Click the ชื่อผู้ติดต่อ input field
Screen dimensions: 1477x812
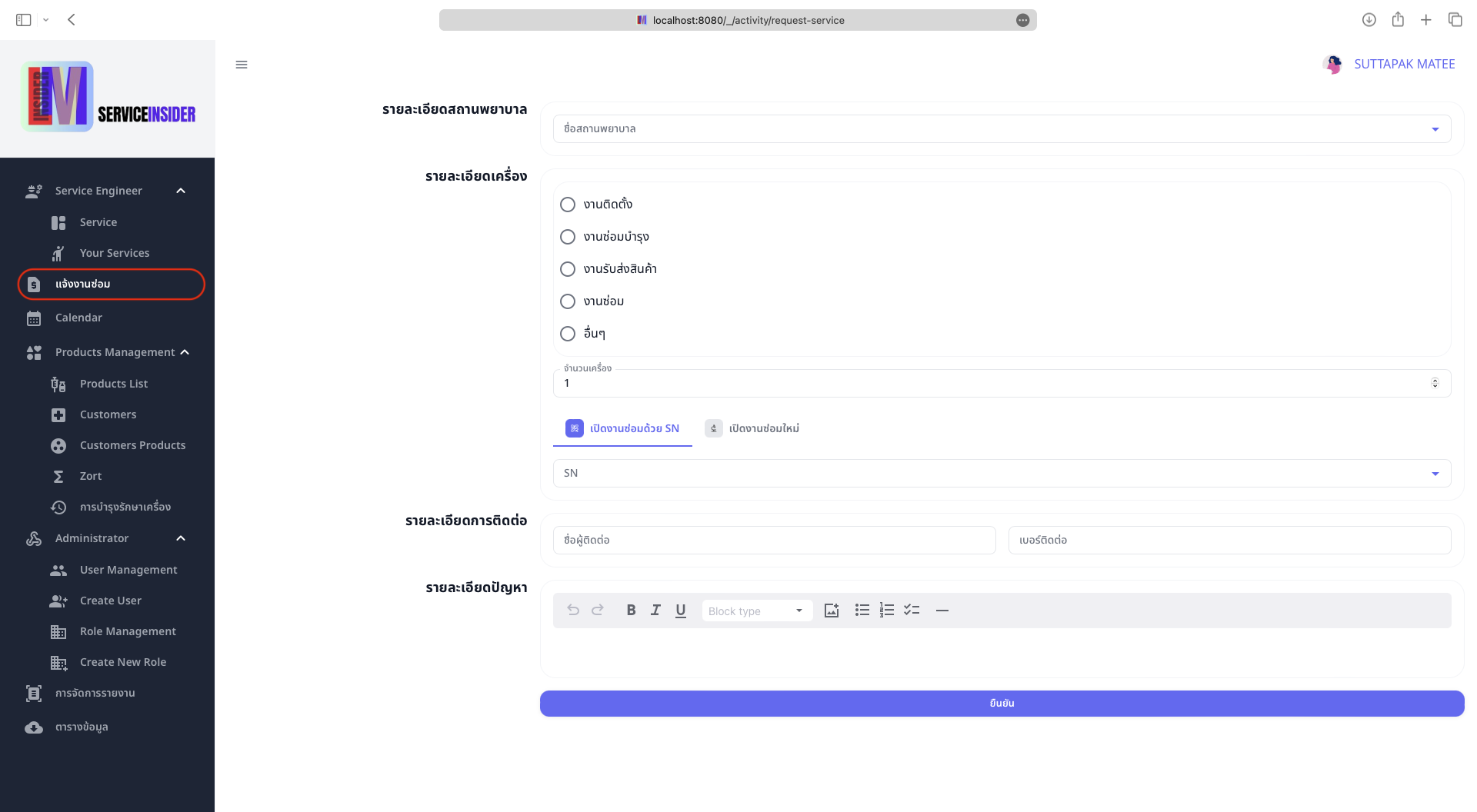pyautogui.click(x=773, y=540)
